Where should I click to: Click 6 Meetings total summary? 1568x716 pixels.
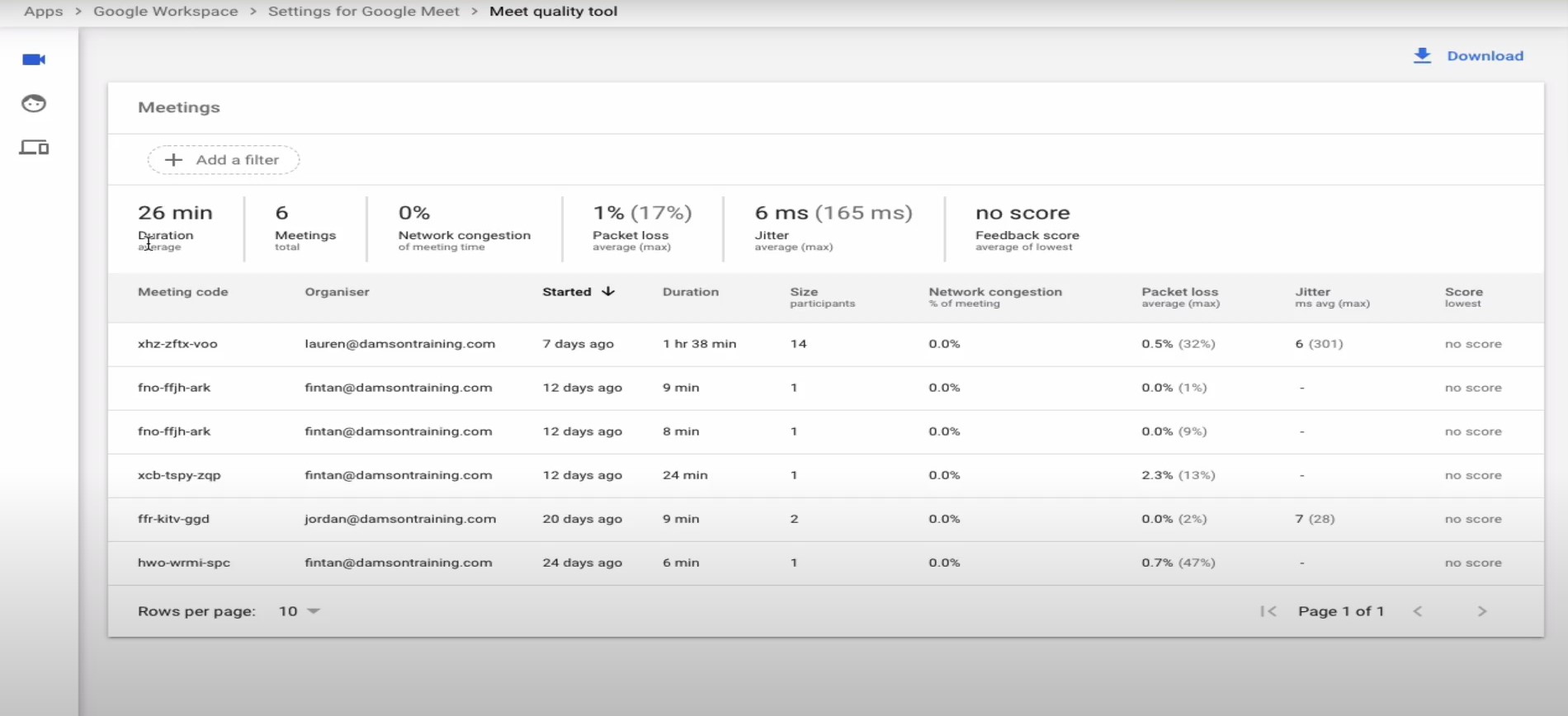tap(305, 227)
